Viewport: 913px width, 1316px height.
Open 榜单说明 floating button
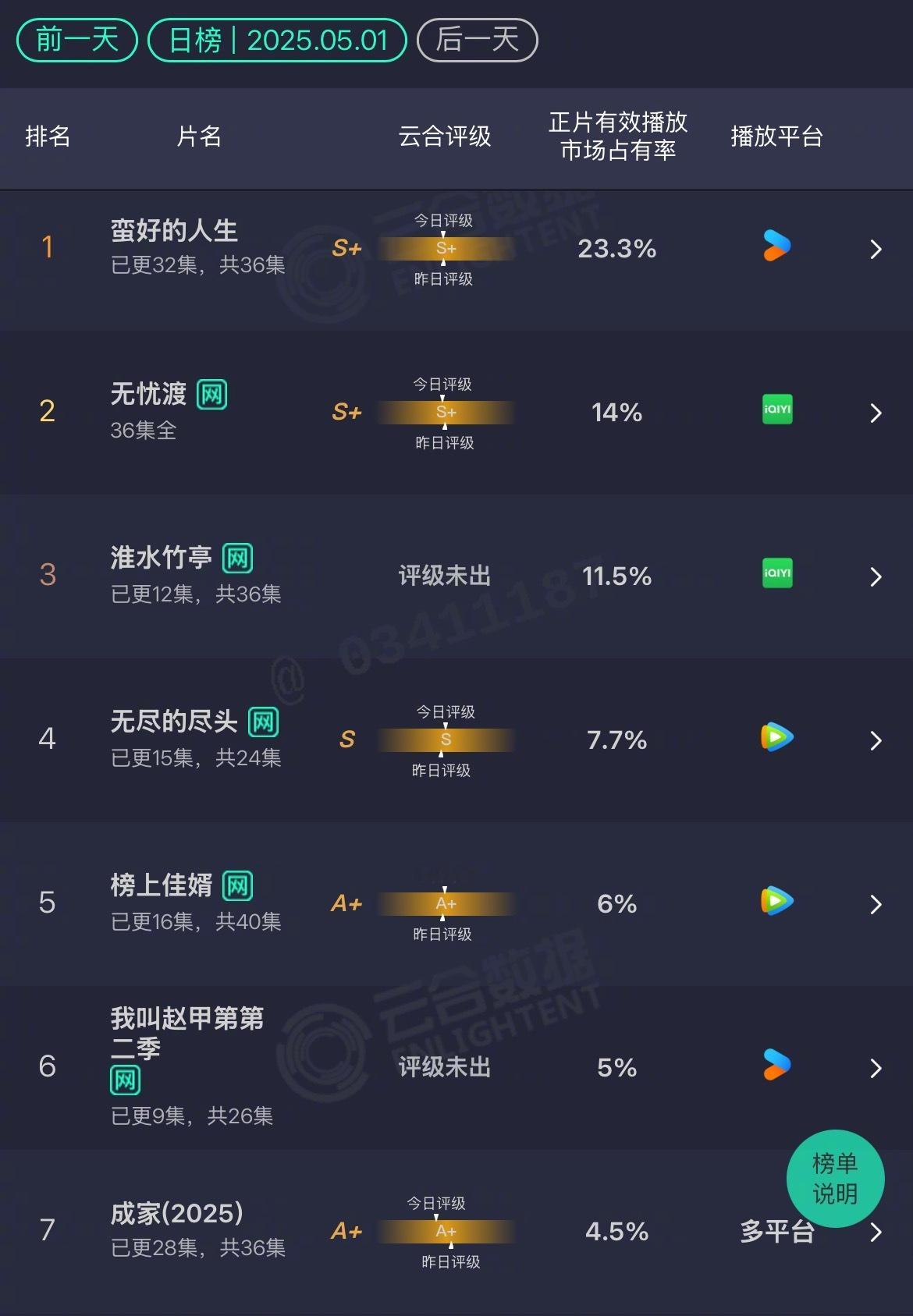click(835, 1179)
